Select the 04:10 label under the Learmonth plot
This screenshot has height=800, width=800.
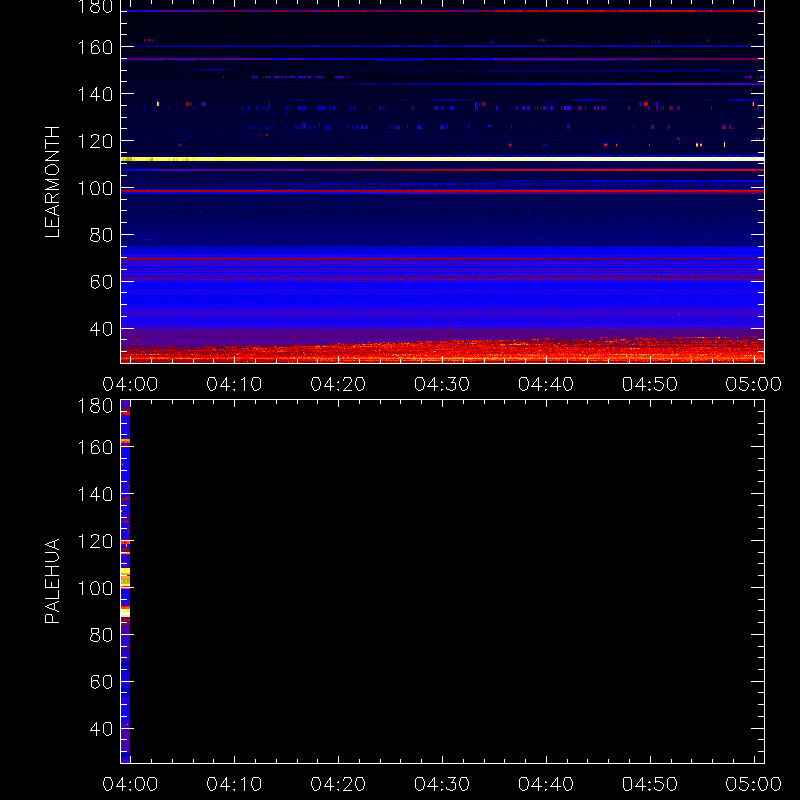(x=234, y=384)
